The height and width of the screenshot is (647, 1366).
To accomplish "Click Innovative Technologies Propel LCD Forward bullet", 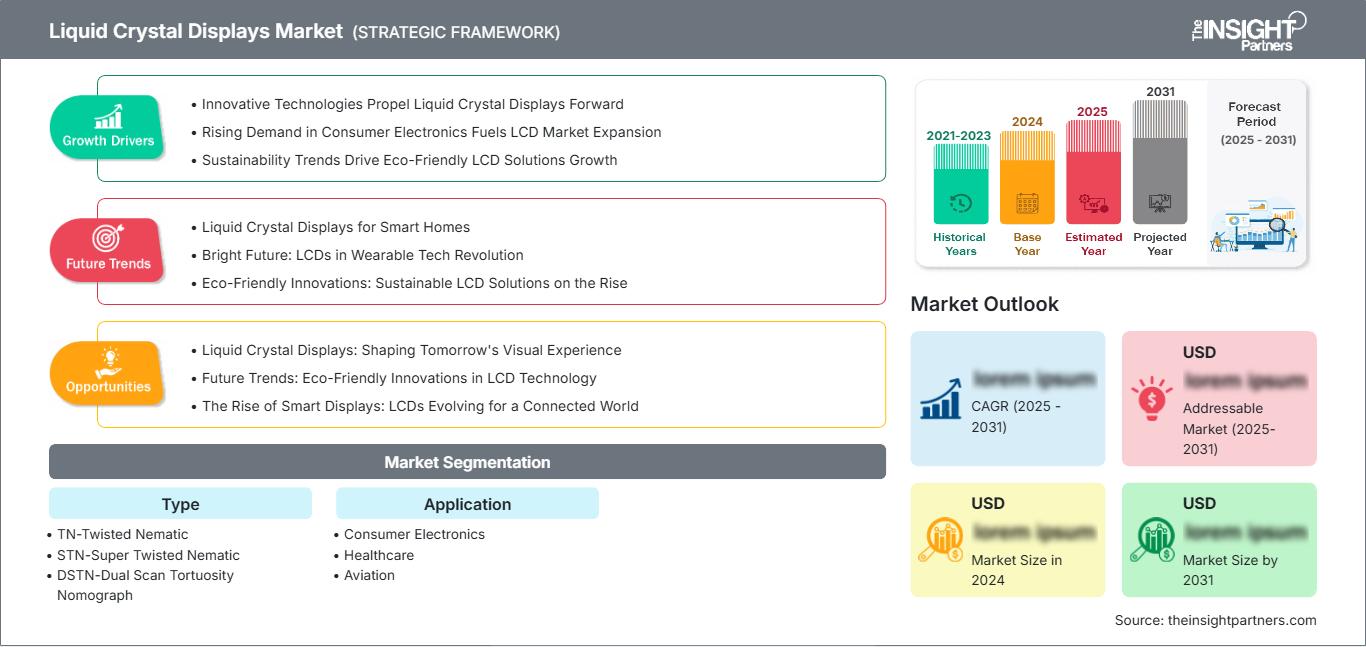I will coord(412,104).
